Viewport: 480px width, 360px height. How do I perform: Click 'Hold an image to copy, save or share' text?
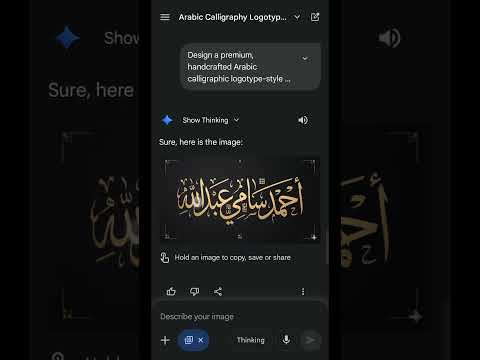click(233, 257)
